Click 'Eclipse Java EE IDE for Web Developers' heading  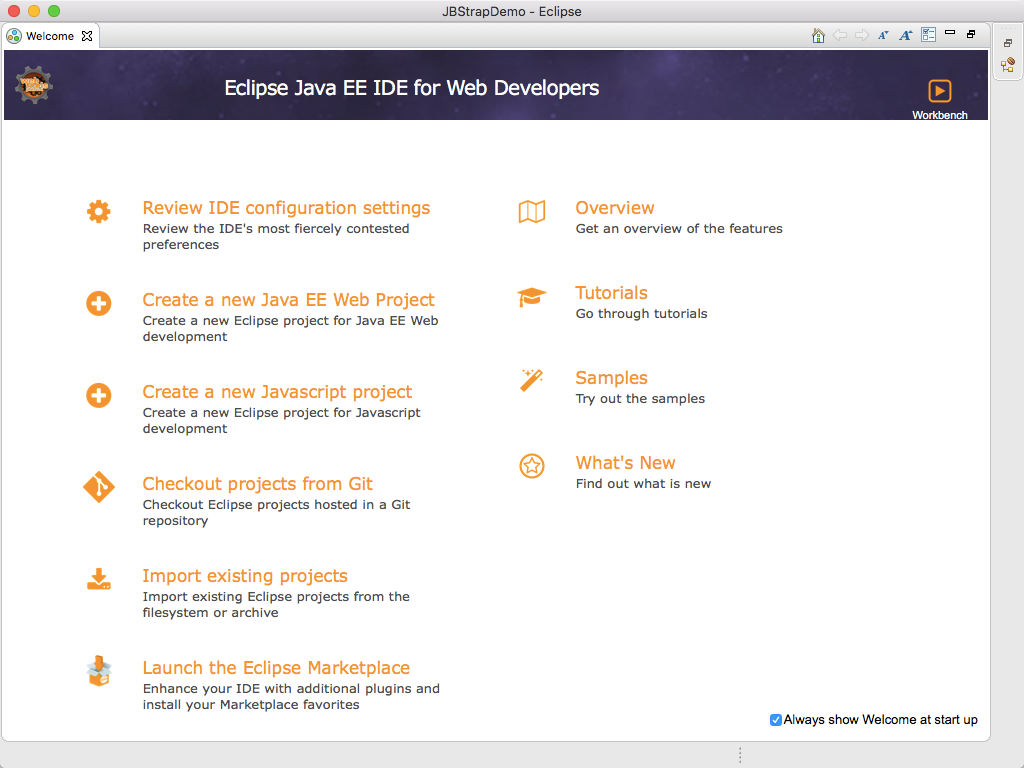tap(411, 88)
